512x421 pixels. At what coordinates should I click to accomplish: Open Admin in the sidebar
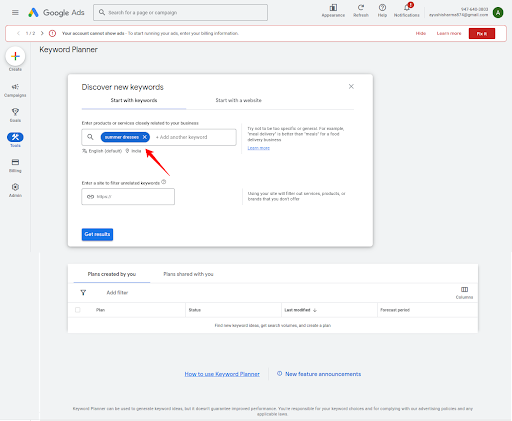click(x=15, y=190)
